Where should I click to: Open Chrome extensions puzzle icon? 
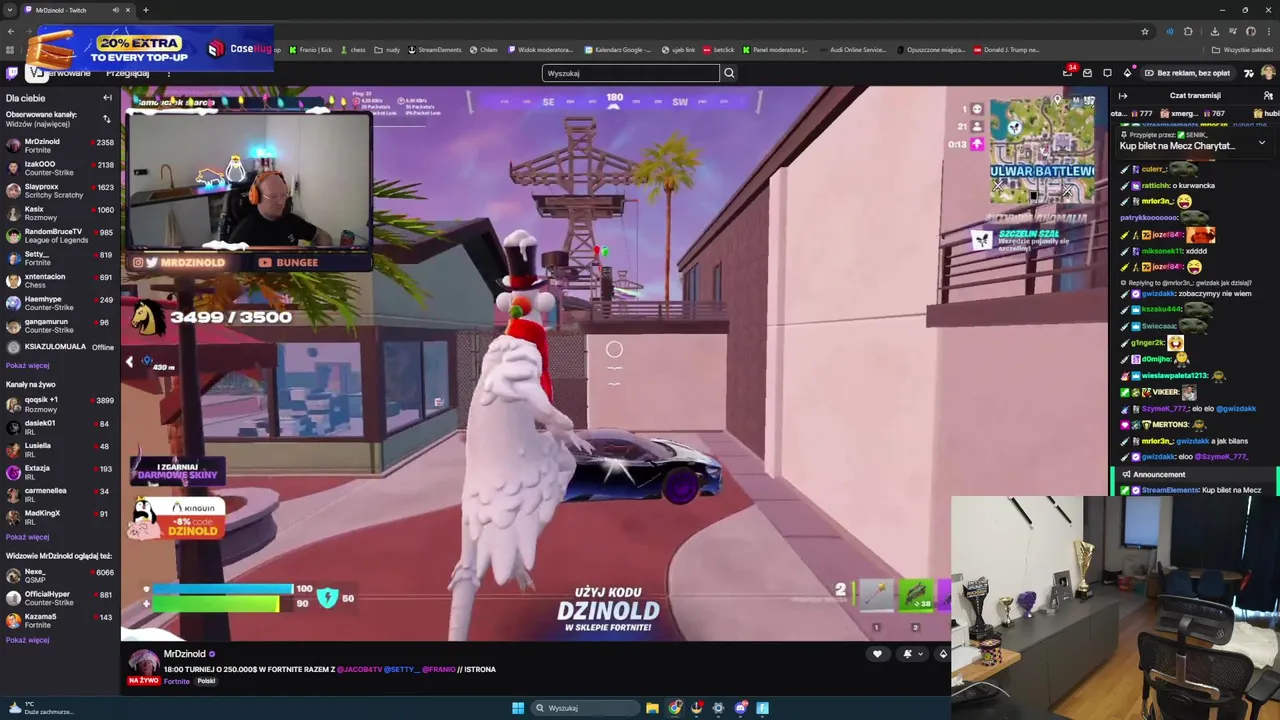(x=1188, y=31)
